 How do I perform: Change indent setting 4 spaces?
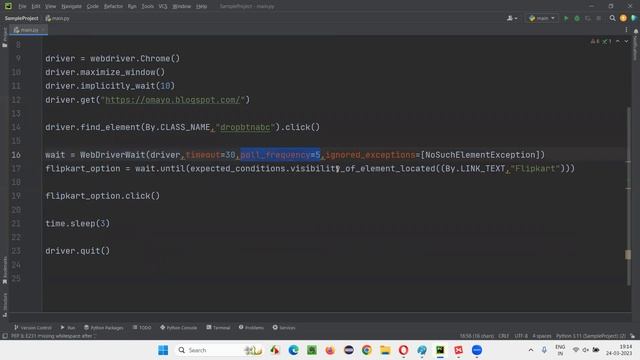tap(542, 336)
